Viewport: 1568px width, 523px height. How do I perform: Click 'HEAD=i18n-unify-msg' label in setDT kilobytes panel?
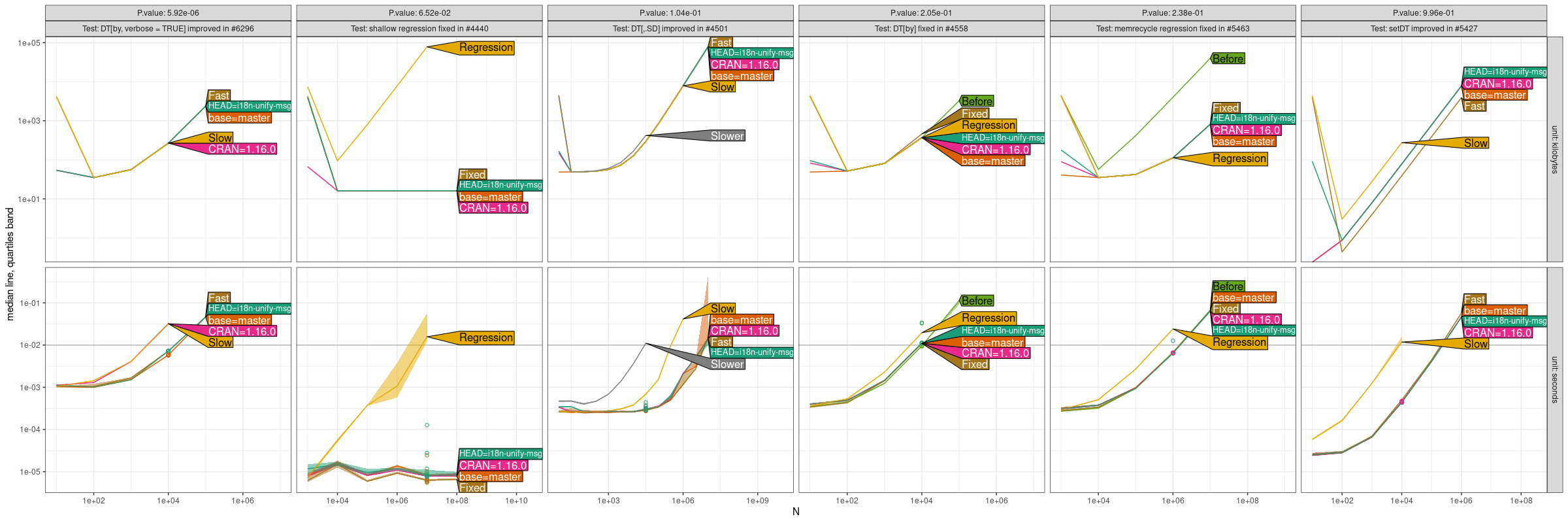(1505, 72)
